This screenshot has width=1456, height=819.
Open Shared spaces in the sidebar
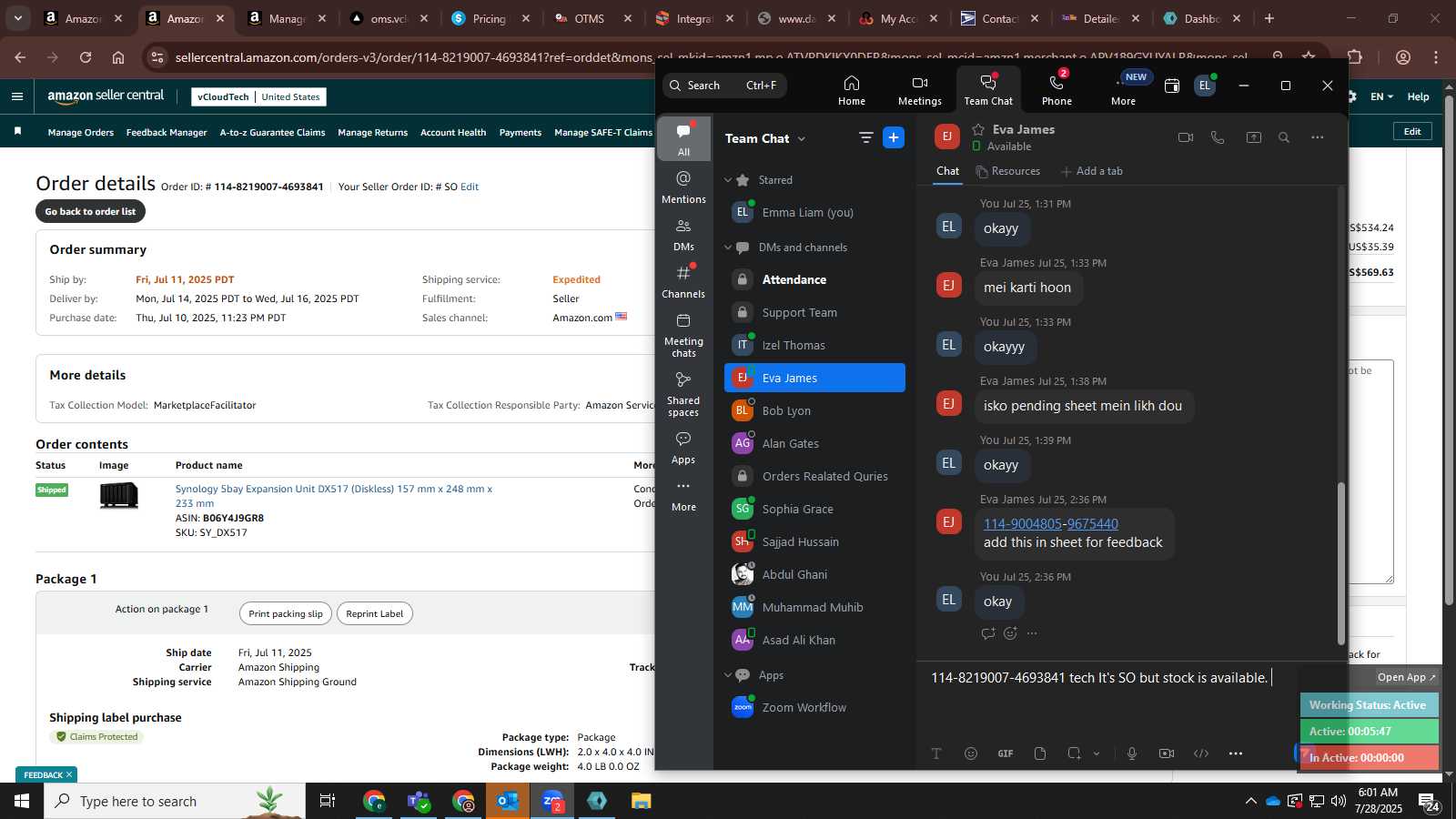pos(683,394)
